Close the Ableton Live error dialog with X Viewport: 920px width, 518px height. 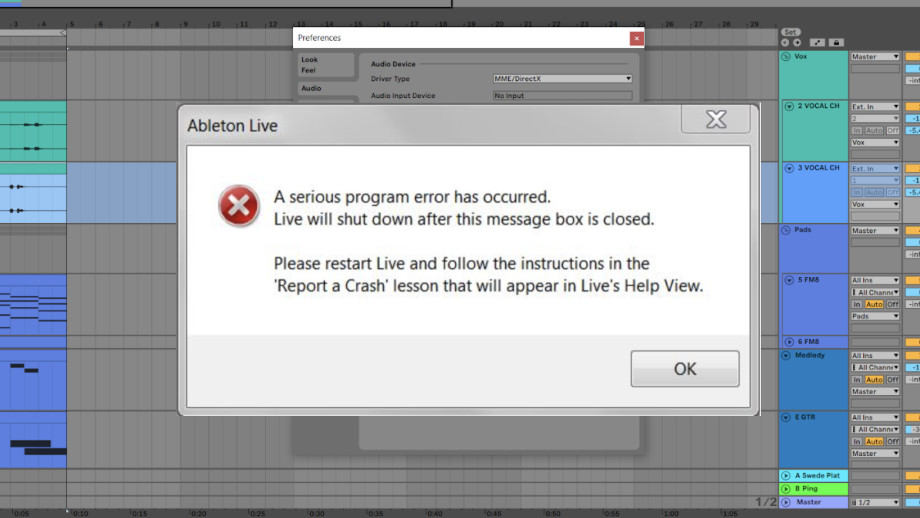(x=716, y=119)
